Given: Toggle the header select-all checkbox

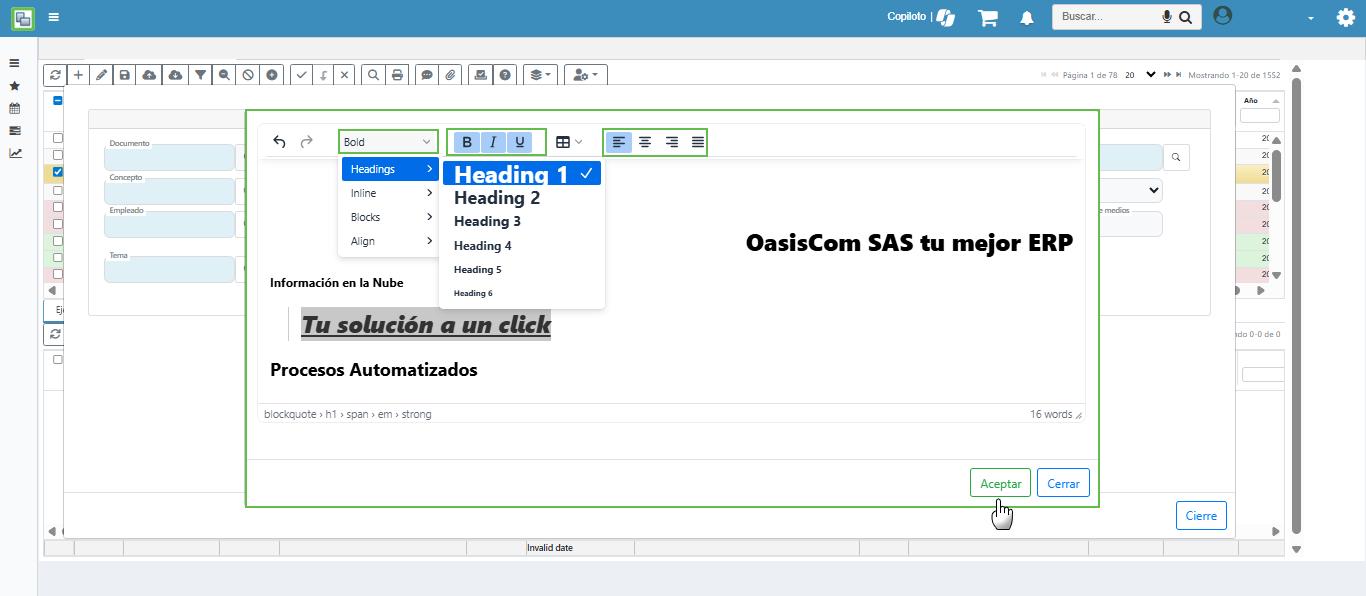Looking at the screenshot, I should point(58,101).
